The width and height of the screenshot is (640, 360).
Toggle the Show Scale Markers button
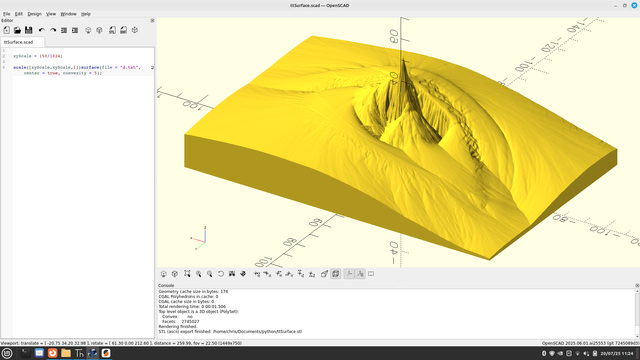pyautogui.click(x=360, y=274)
